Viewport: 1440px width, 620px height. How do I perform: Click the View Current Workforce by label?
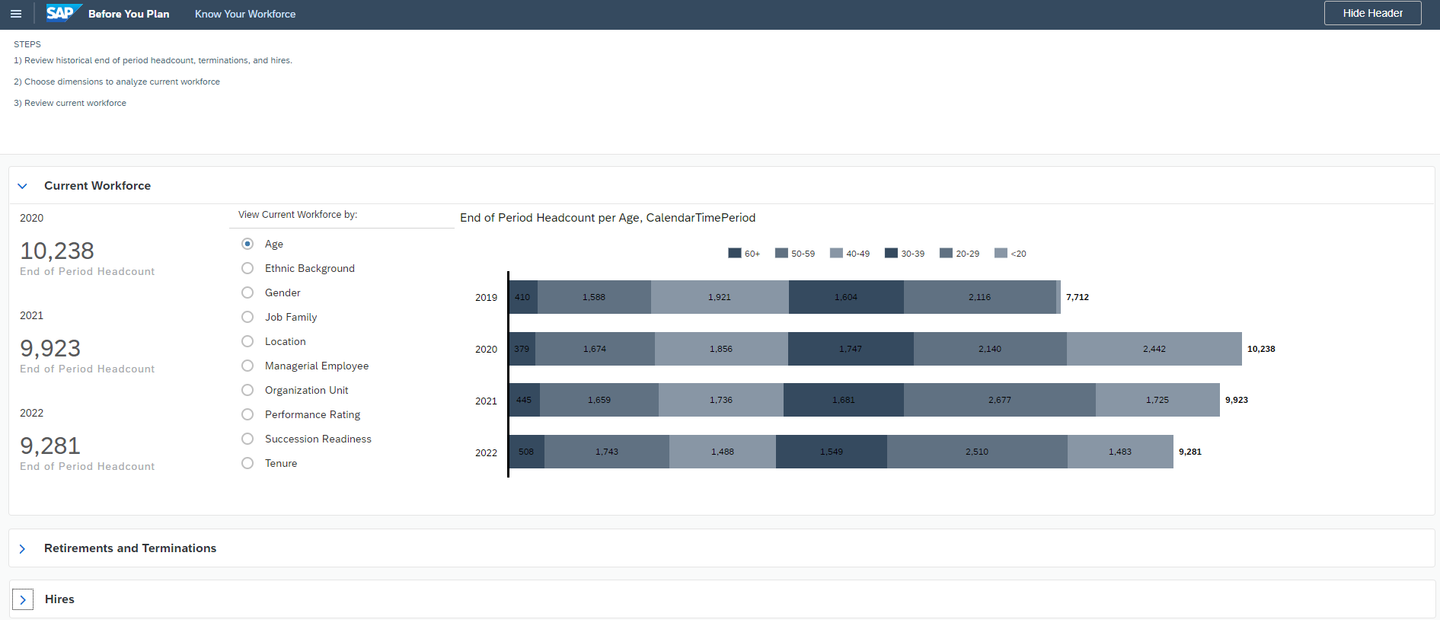point(298,215)
